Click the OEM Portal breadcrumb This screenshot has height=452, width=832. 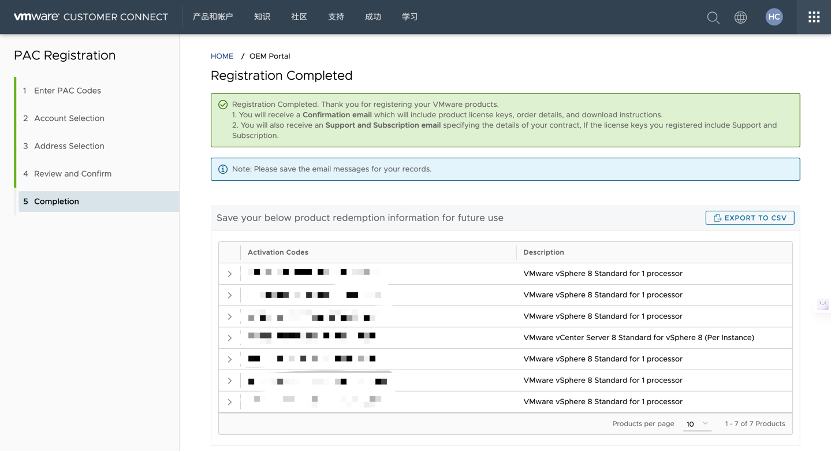tap(270, 56)
